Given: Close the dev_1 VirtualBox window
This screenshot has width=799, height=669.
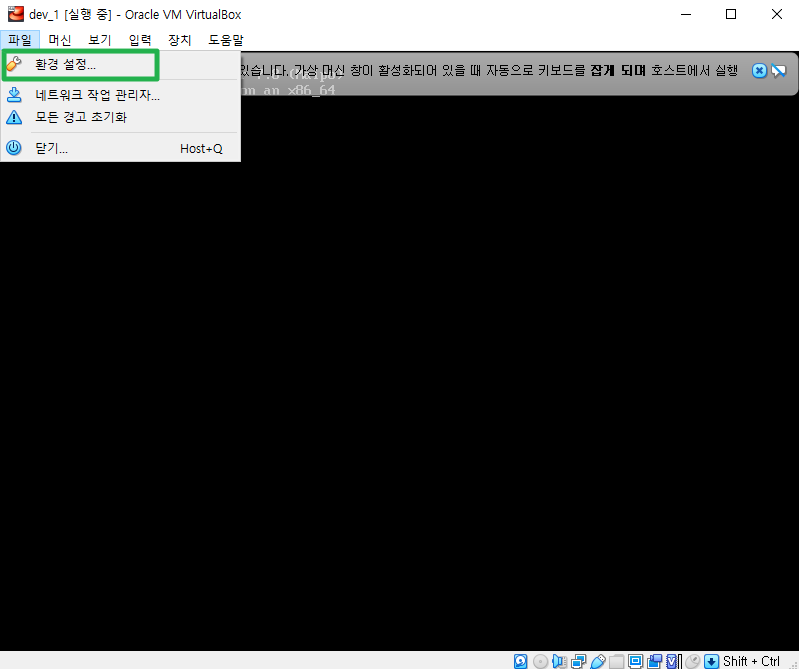Looking at the screenshot, I should [x=777, y=14].
